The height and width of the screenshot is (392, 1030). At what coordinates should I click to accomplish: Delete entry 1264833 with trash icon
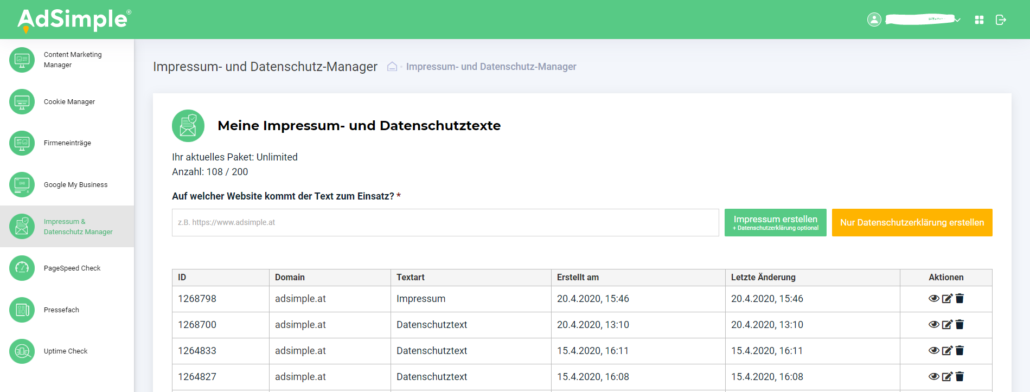tap(960, 351)
